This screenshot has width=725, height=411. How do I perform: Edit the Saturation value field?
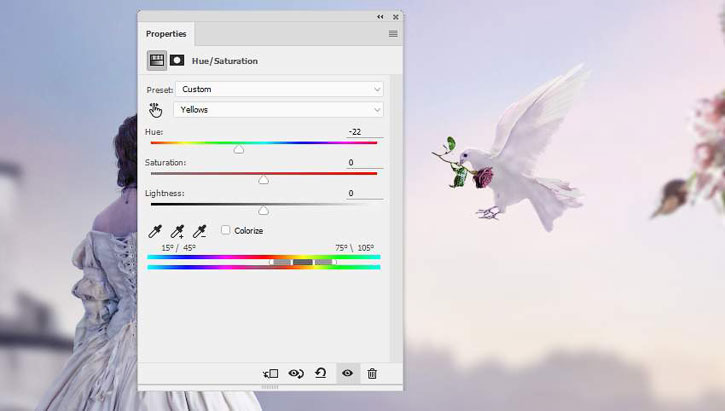point(365,162)
